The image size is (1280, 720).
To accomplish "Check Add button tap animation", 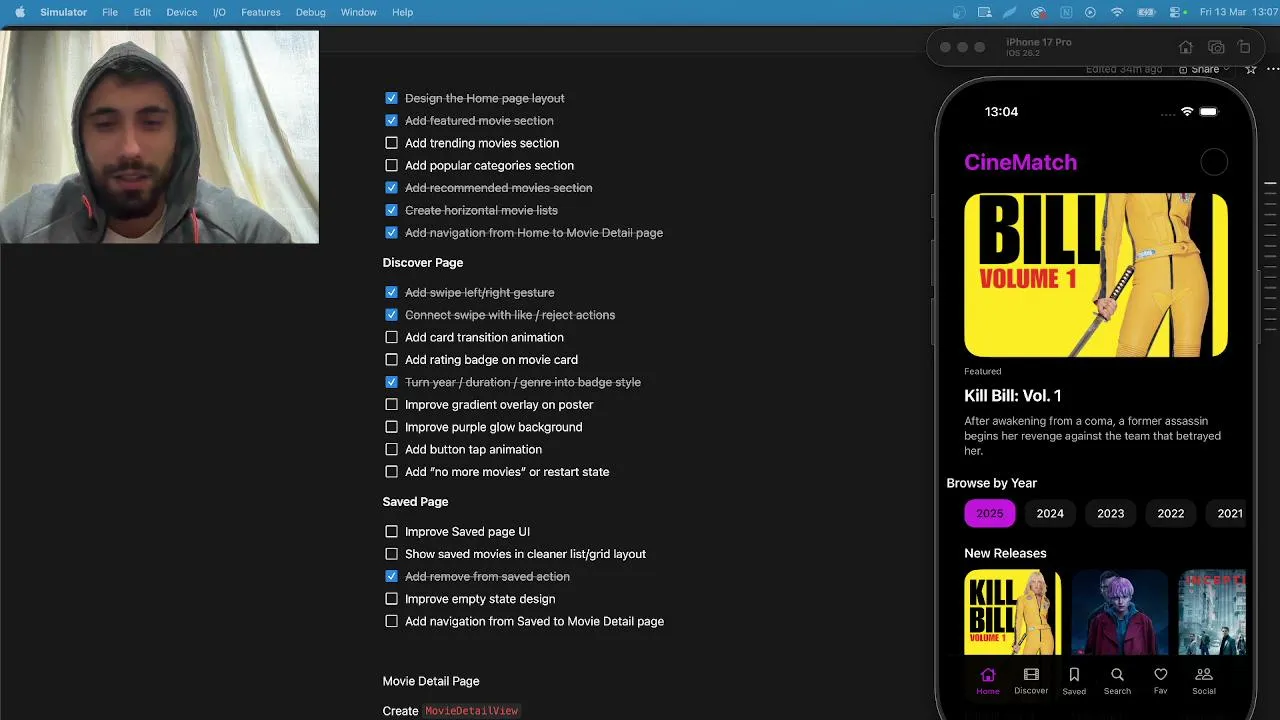I will [x=391, y=449].
